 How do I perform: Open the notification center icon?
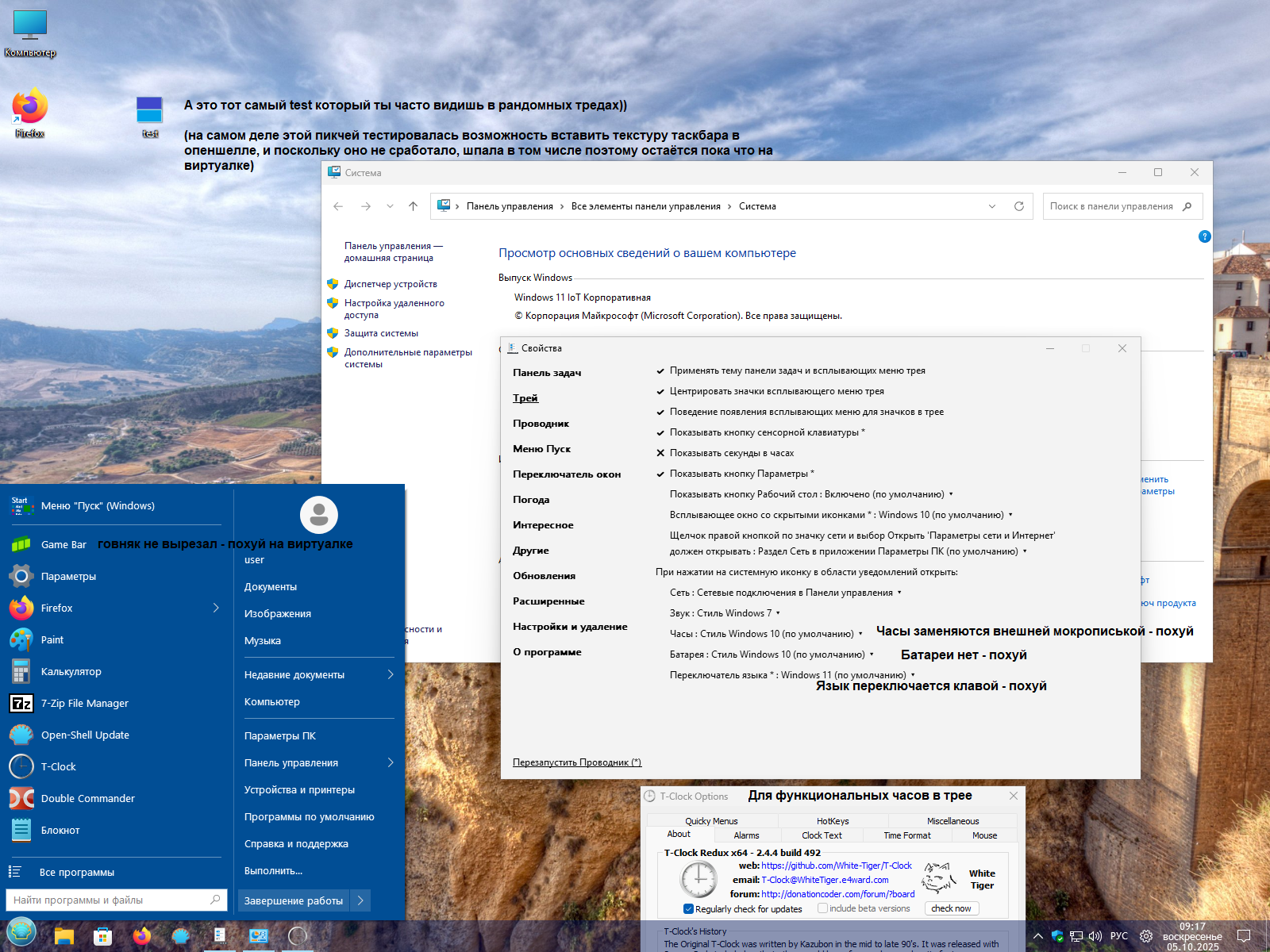click(1244, 936)
